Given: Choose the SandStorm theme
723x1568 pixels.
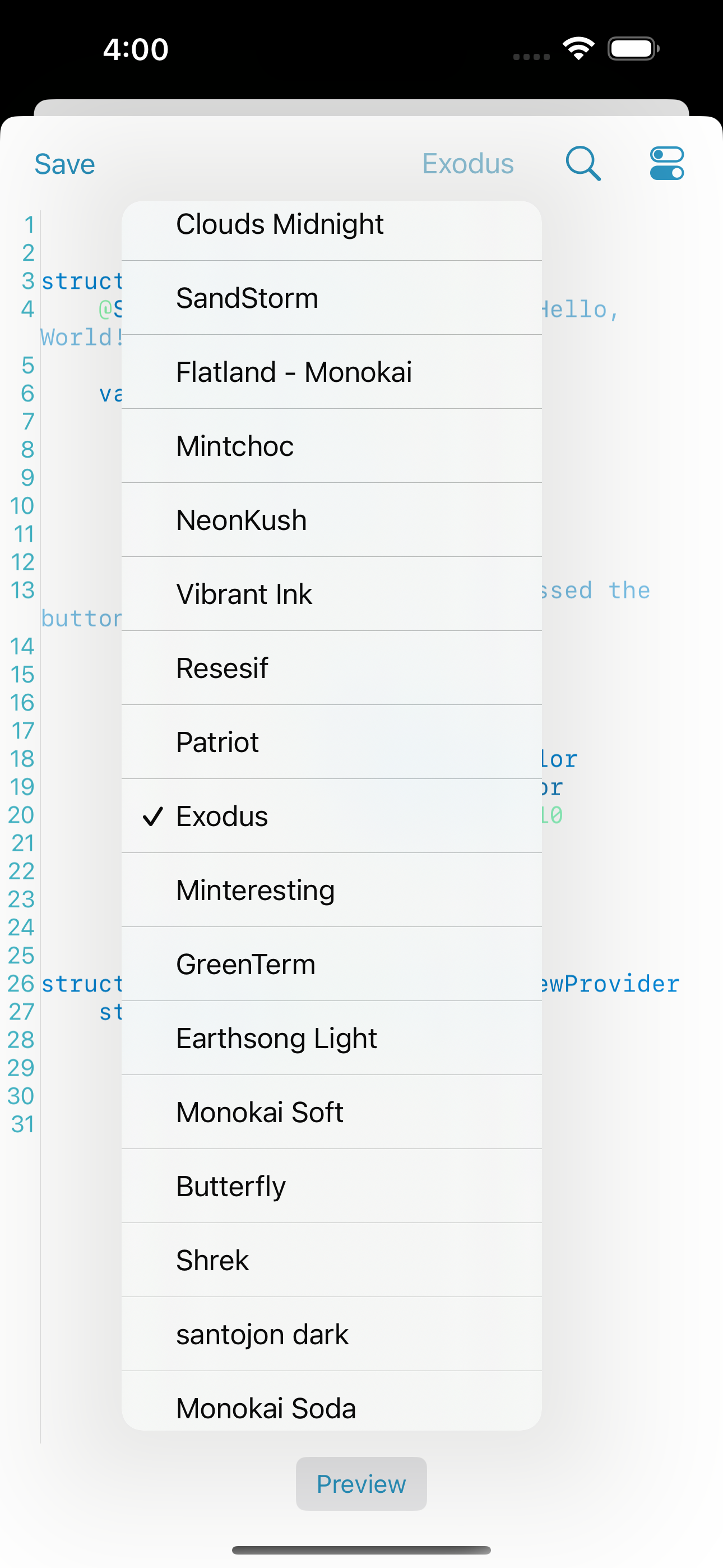Looking at the screenshot, I should 332,298.
